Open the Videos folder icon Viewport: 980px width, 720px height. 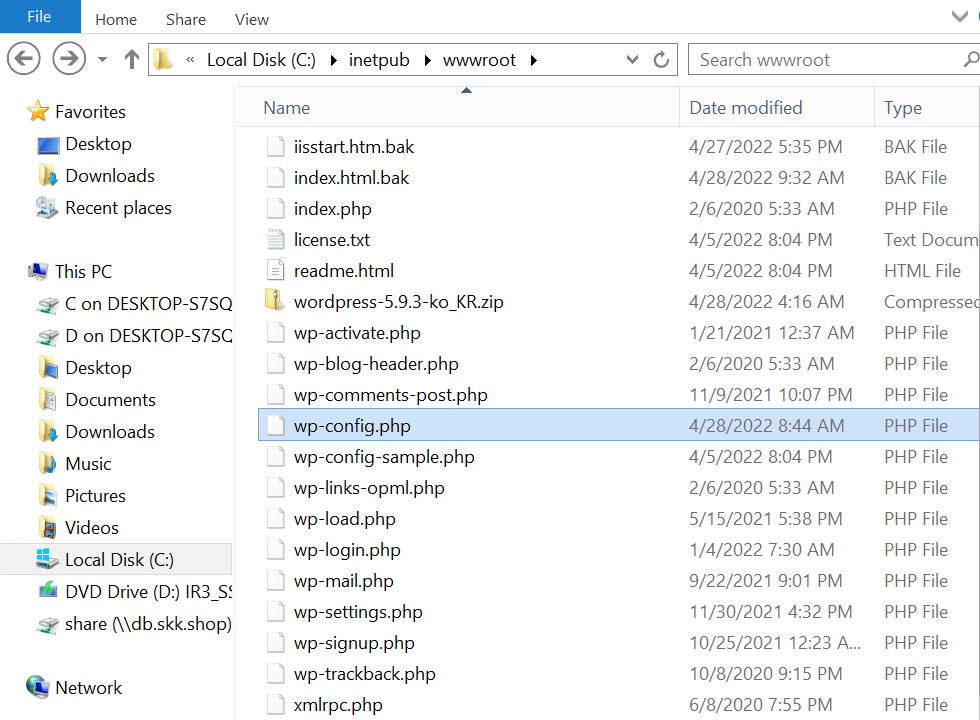pos(48,528)
